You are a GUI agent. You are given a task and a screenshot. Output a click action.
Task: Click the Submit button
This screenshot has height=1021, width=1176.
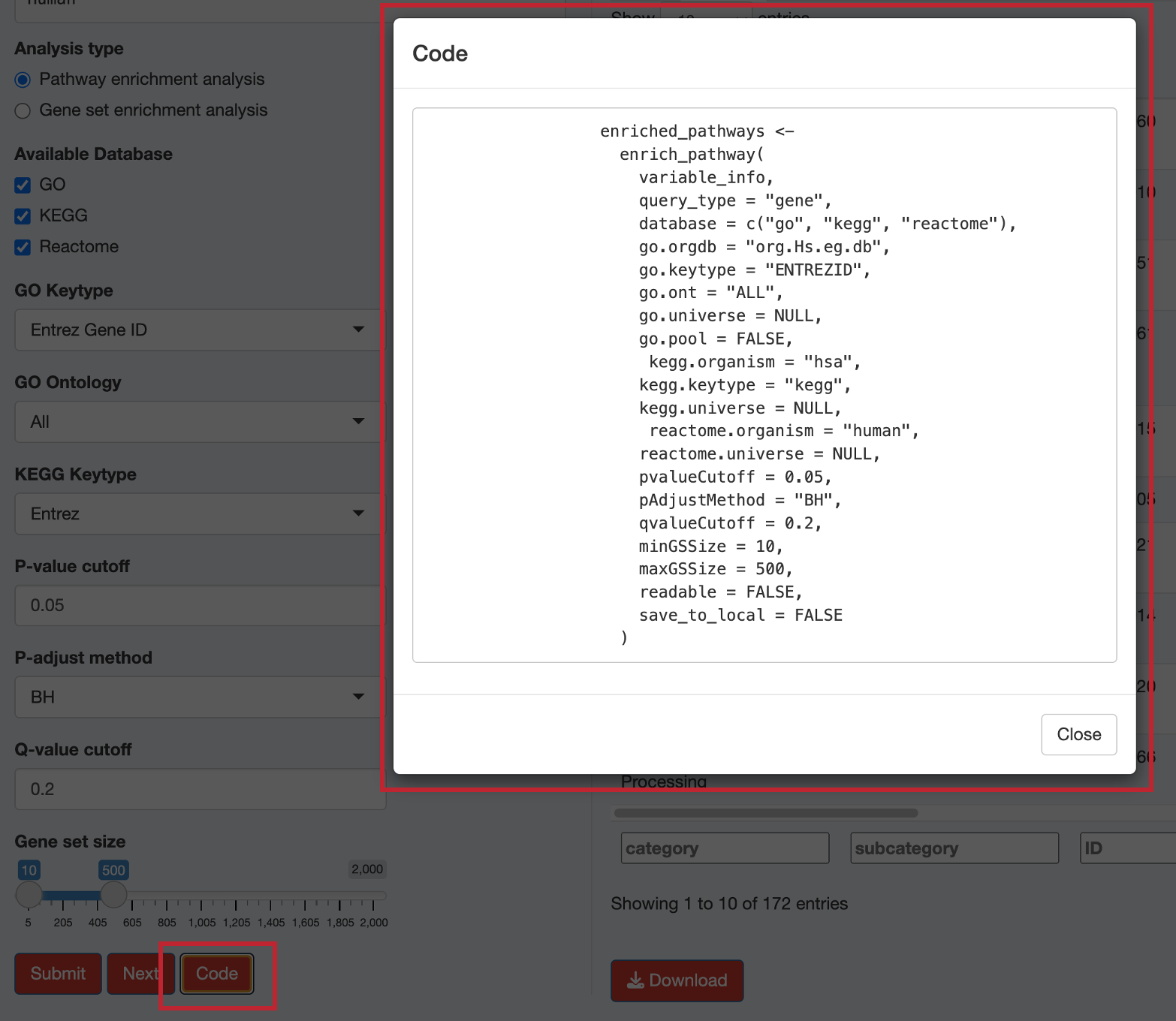point(58,974)
